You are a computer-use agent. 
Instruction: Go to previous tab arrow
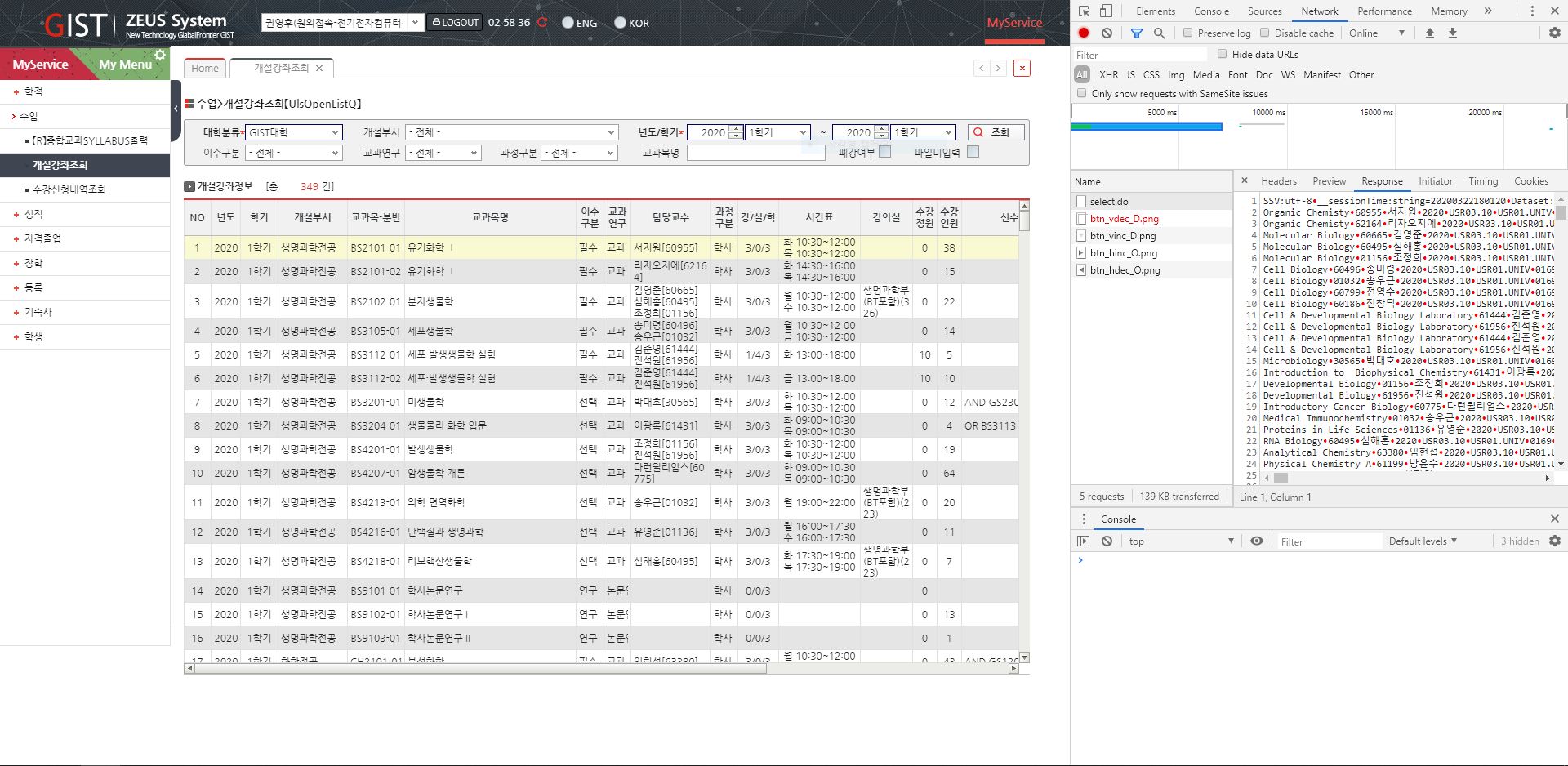pyautogui.click(x=982, y=68)
